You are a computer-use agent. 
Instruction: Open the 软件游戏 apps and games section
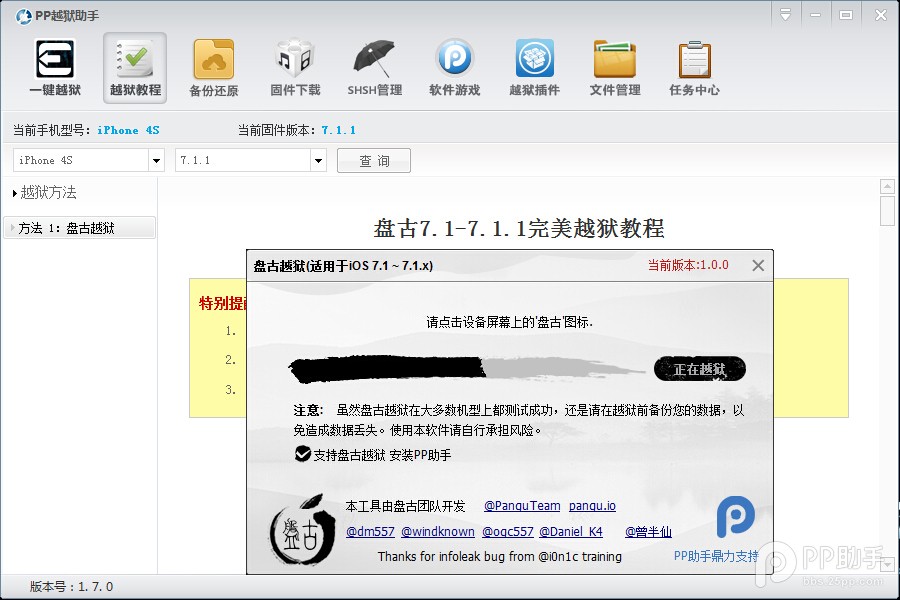pos(454,67)
